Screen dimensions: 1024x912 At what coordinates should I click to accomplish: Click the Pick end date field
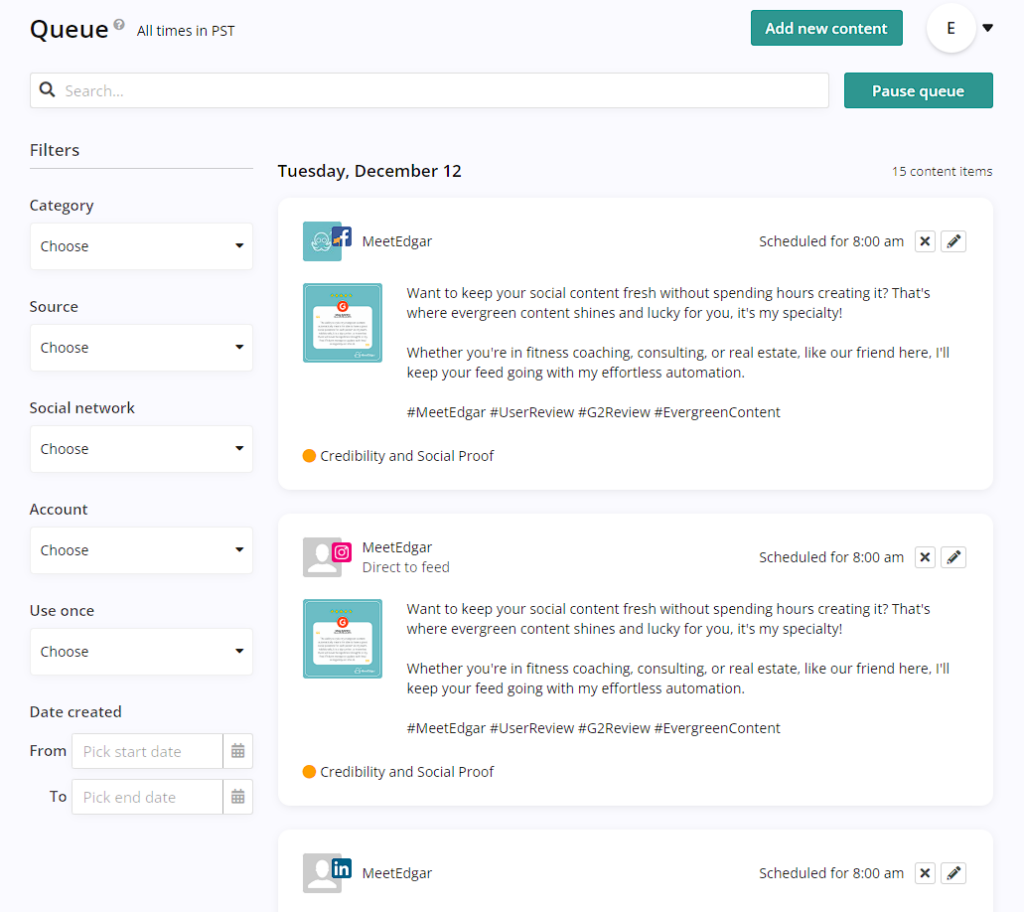148,797
